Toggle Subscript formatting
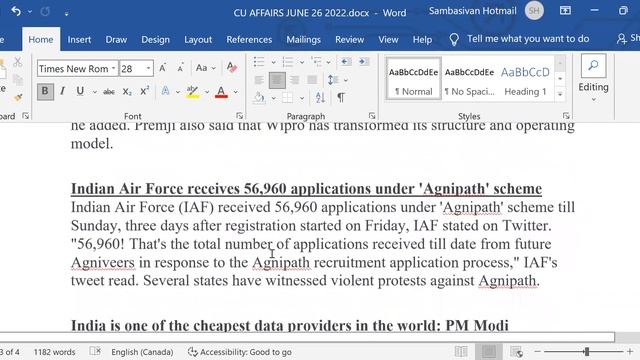Screen dimensions: 640x360 coord(127,92)
